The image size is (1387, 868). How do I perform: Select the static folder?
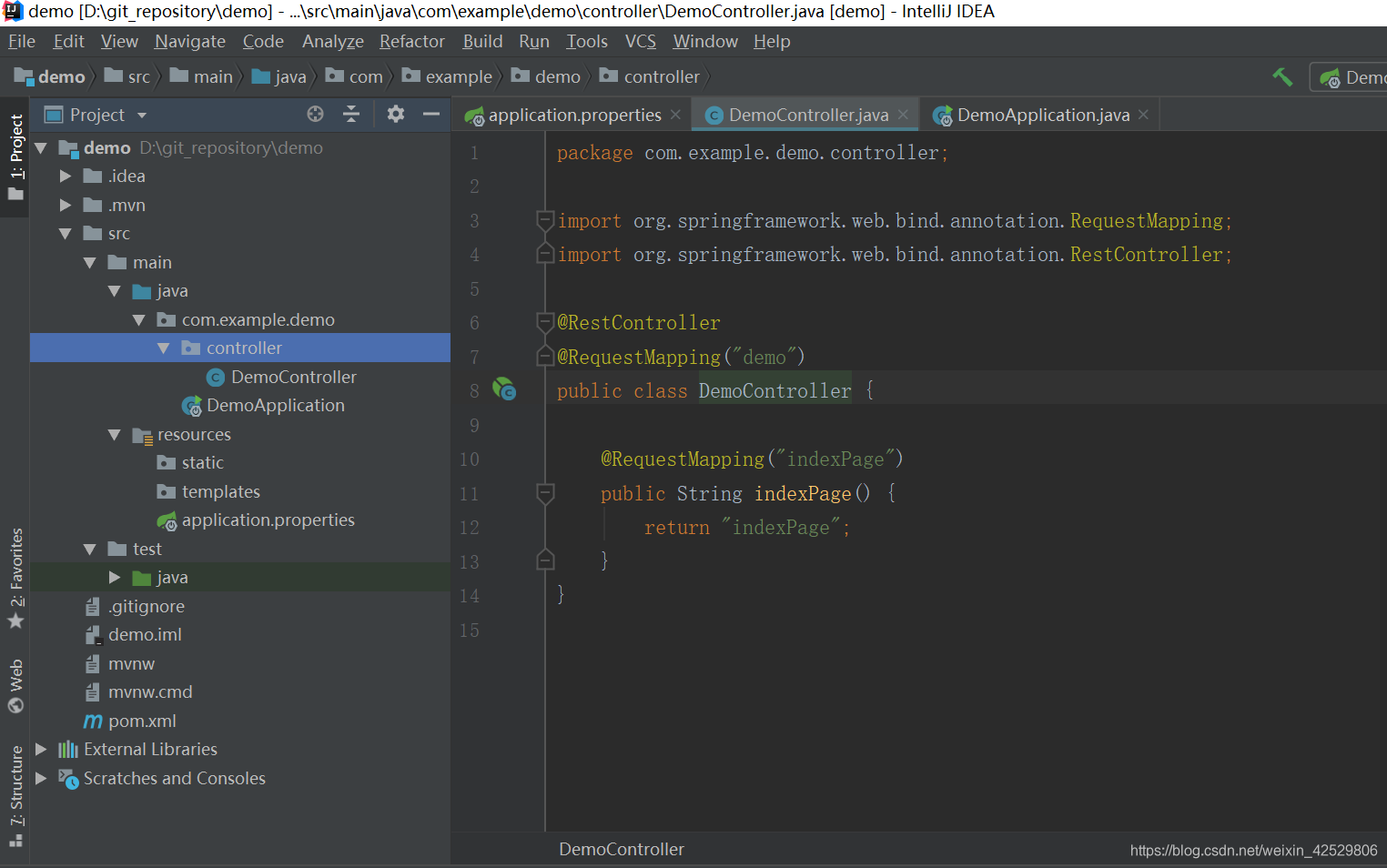[202, 462]
